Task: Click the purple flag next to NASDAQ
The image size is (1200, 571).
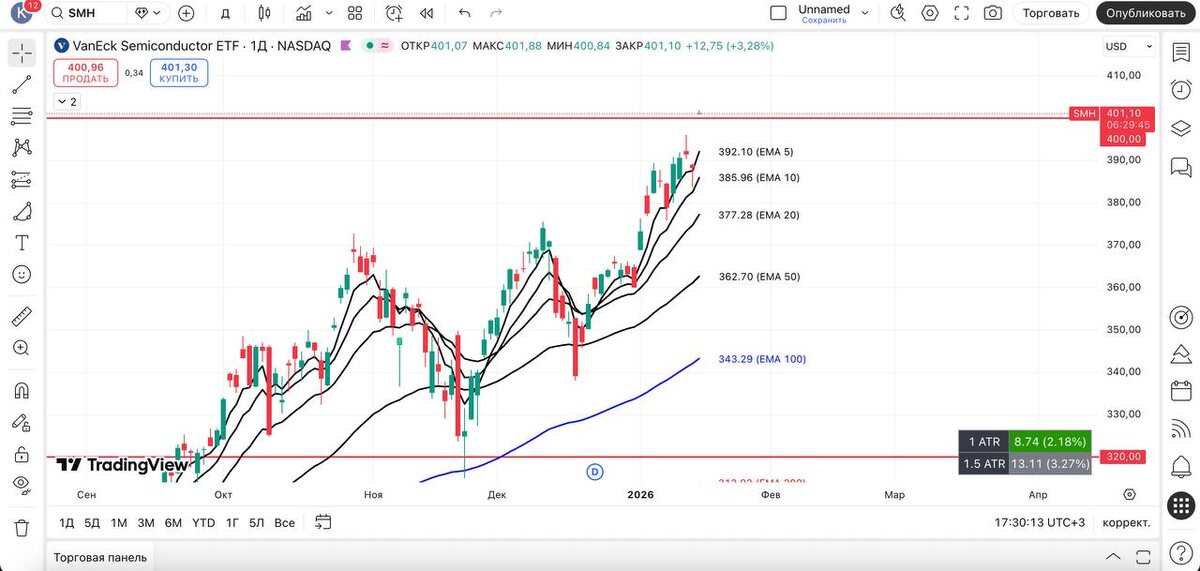Action: pos(346,45)
